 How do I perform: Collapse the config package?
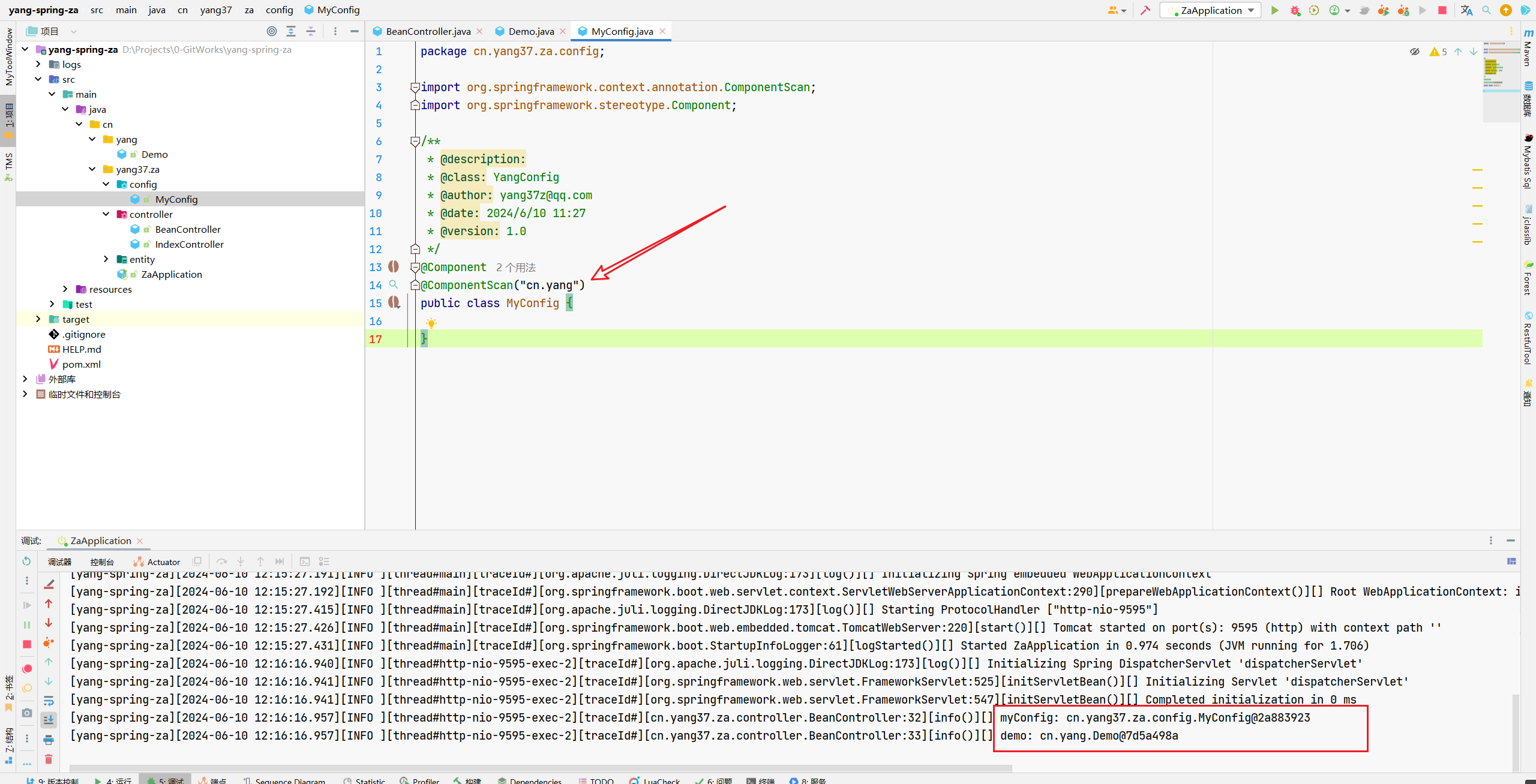pos(106,184)
